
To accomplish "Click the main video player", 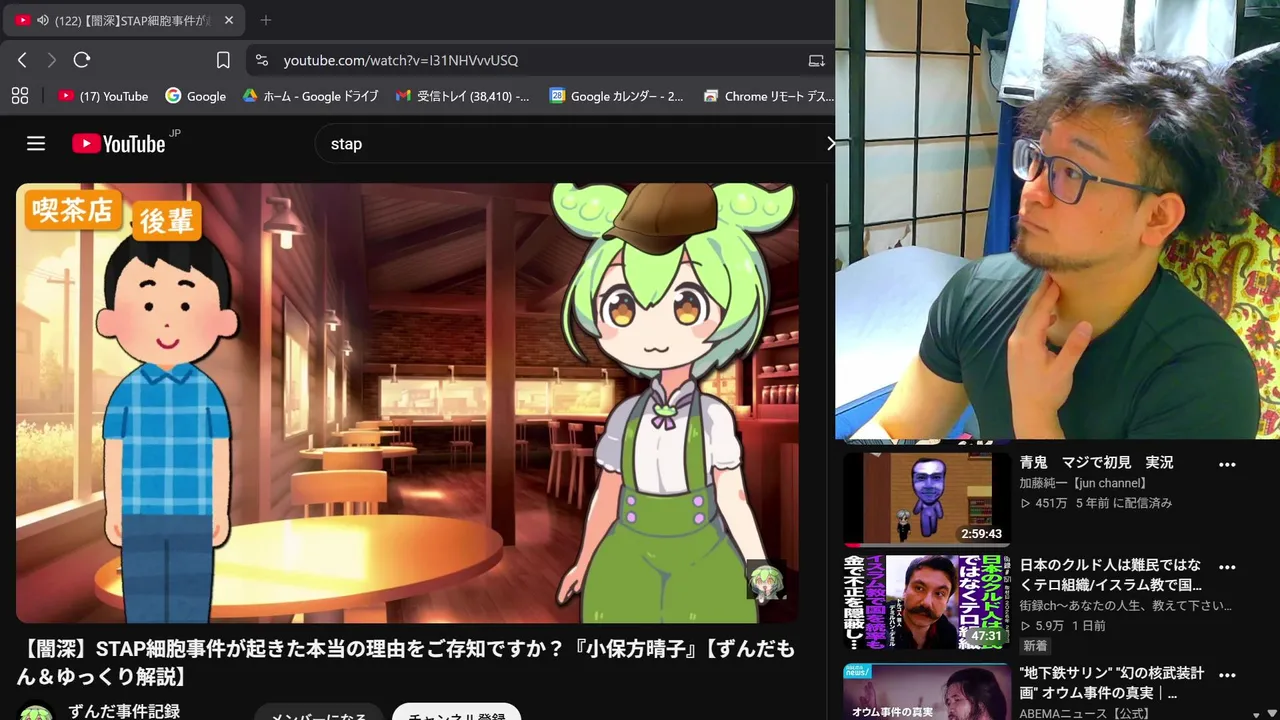I will coord(407,403).
